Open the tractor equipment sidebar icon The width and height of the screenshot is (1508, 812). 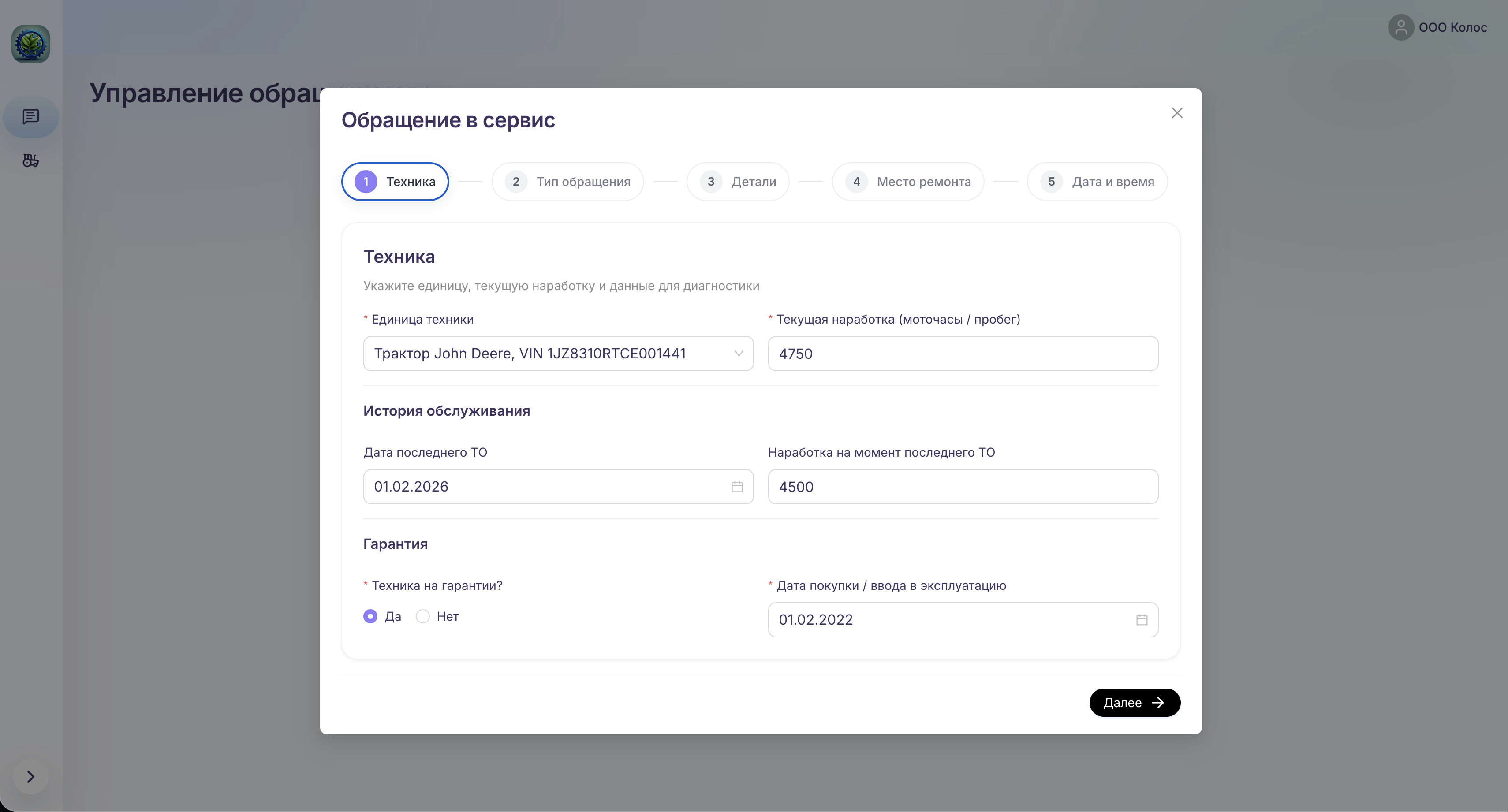30,160
